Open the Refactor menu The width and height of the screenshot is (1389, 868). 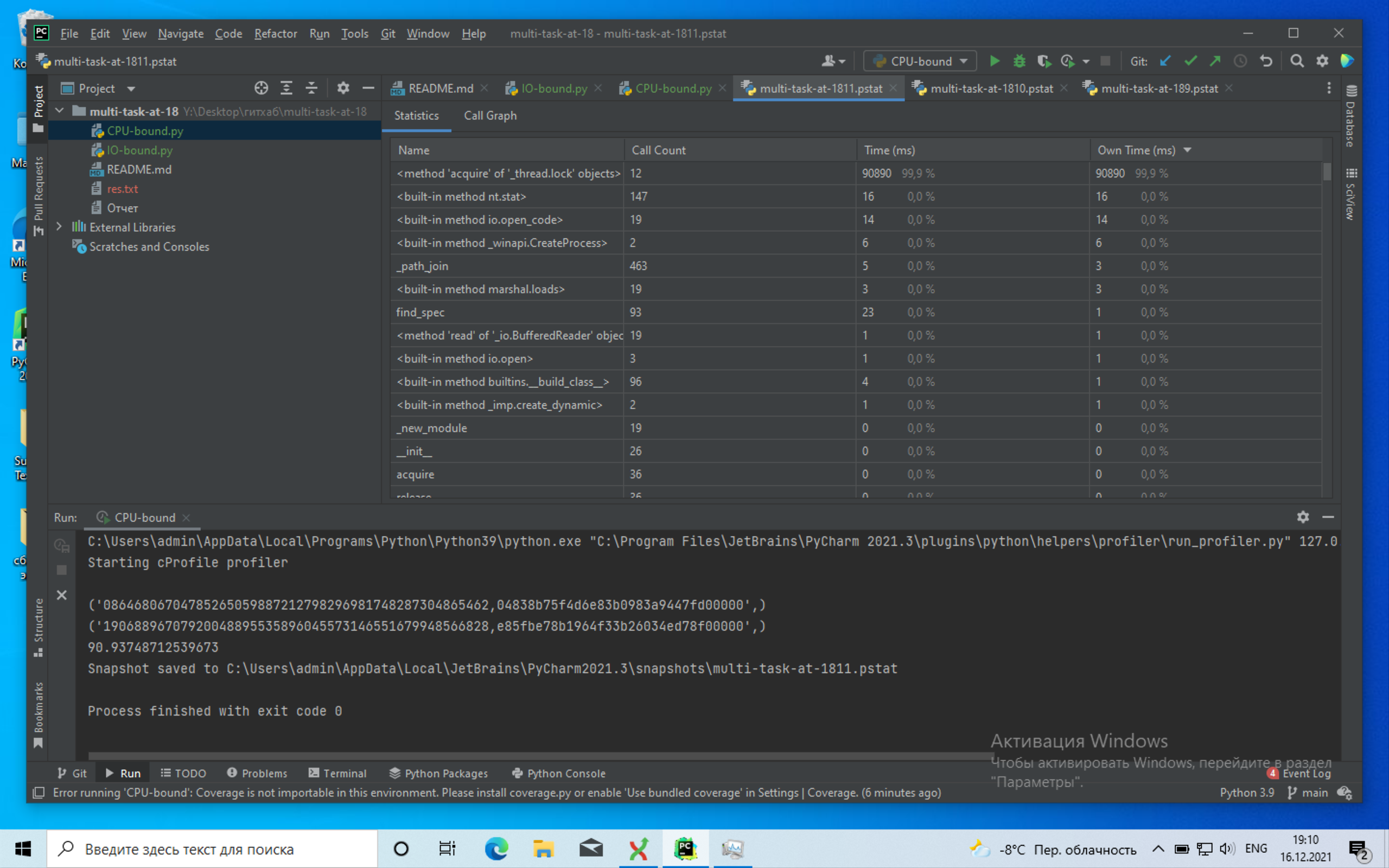click(x=276, y=34)
